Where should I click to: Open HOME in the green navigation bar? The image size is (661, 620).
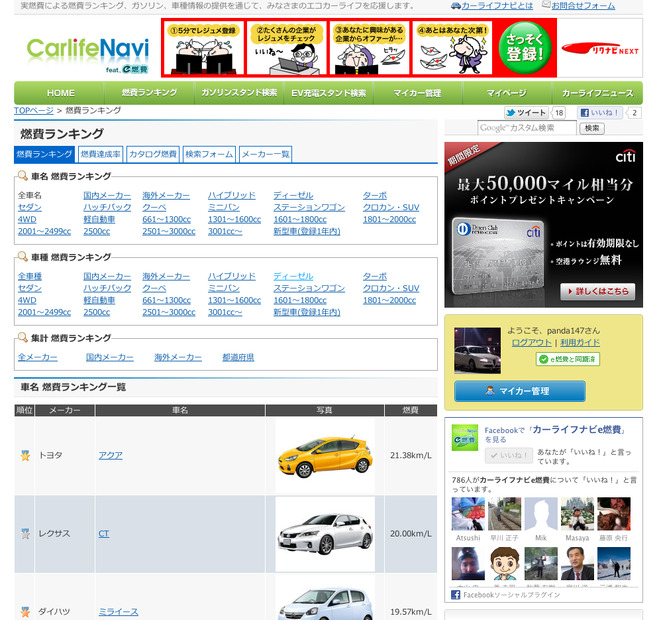[x=61, y=93]
